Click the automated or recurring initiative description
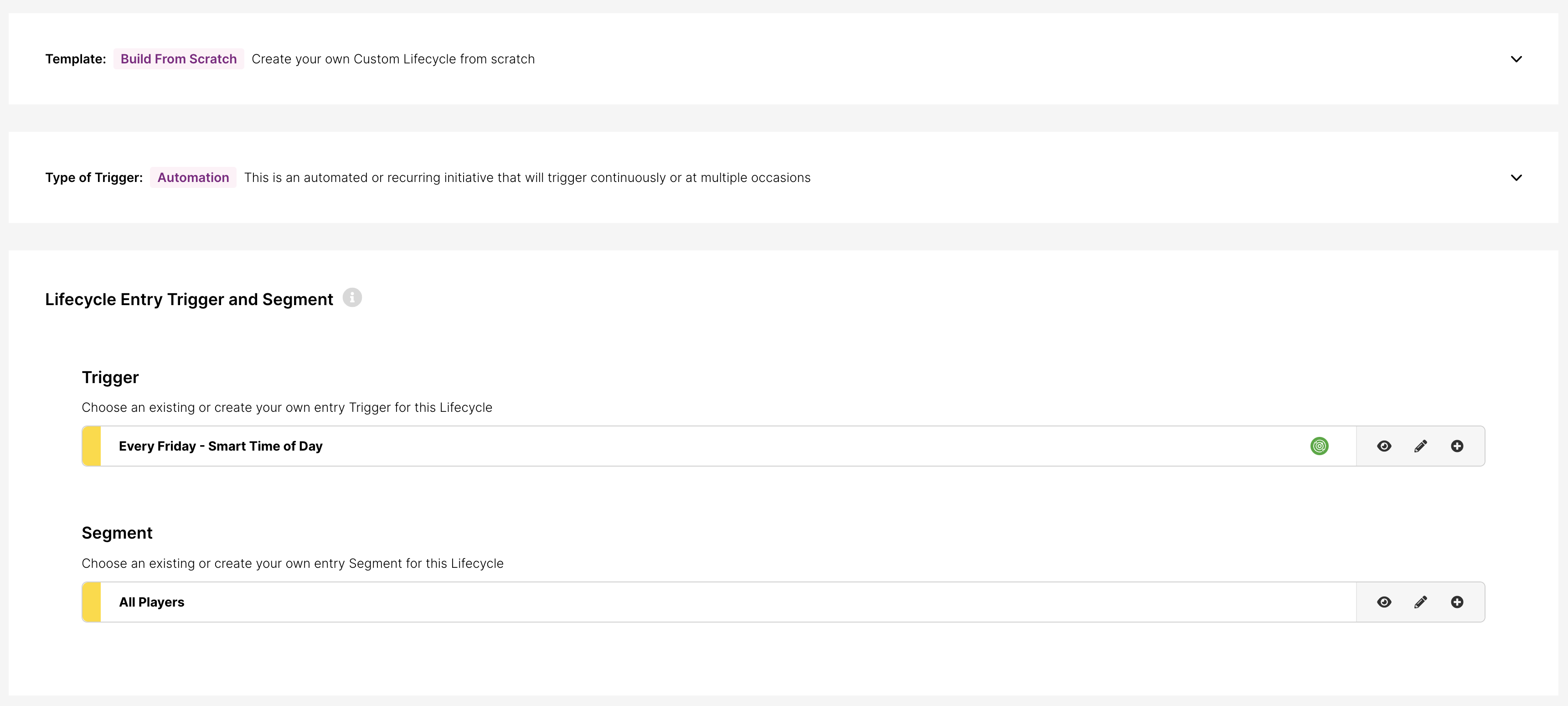 (527, 178)
